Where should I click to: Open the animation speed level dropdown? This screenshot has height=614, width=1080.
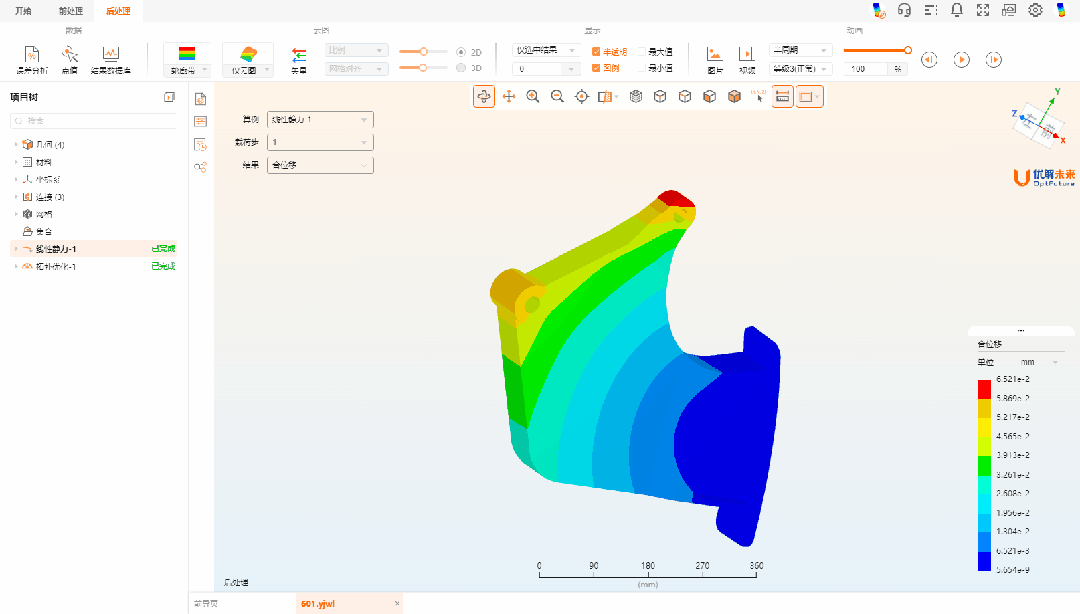coord(800,69)
